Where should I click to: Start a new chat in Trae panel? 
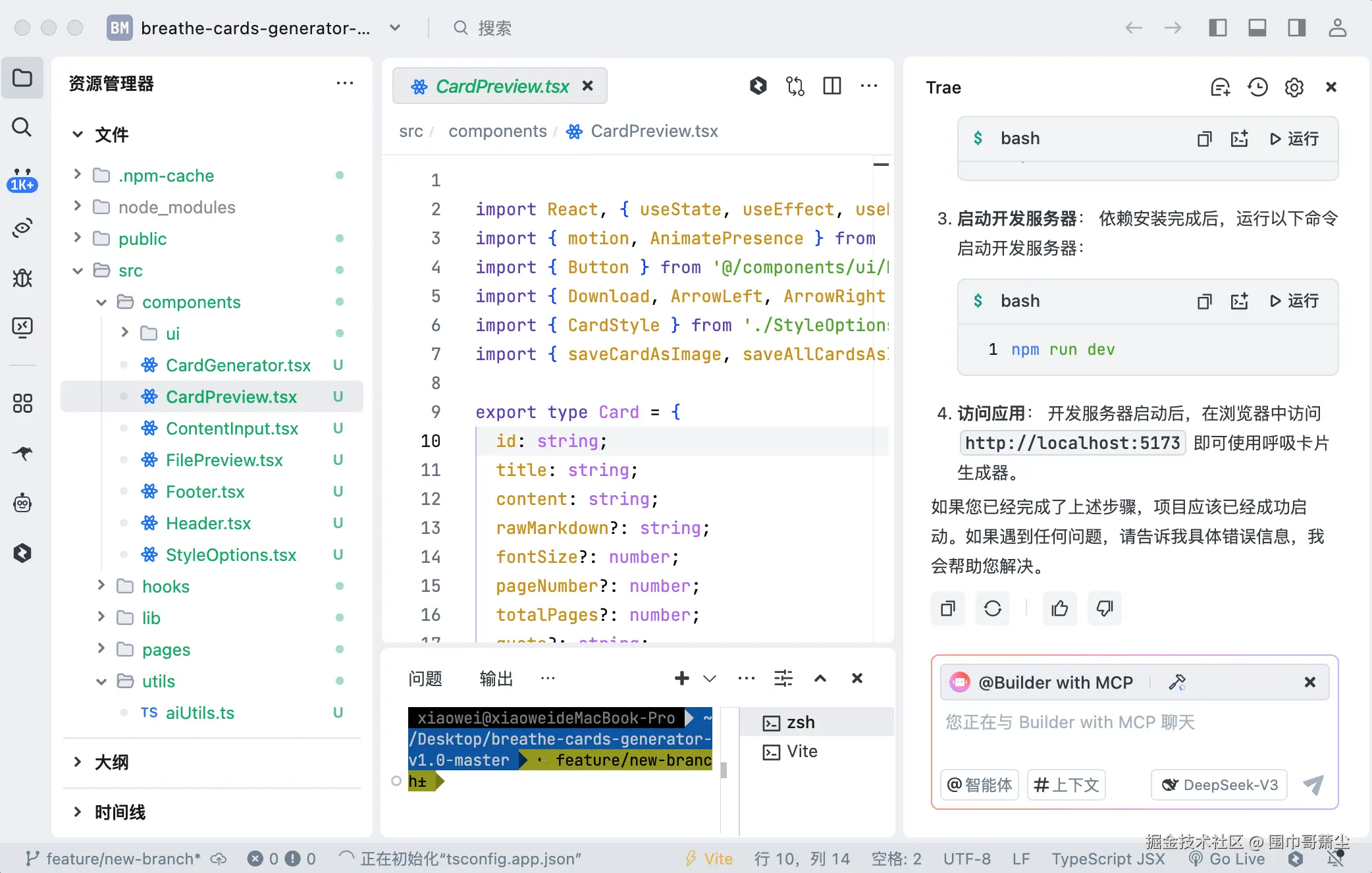point(1220,88)
